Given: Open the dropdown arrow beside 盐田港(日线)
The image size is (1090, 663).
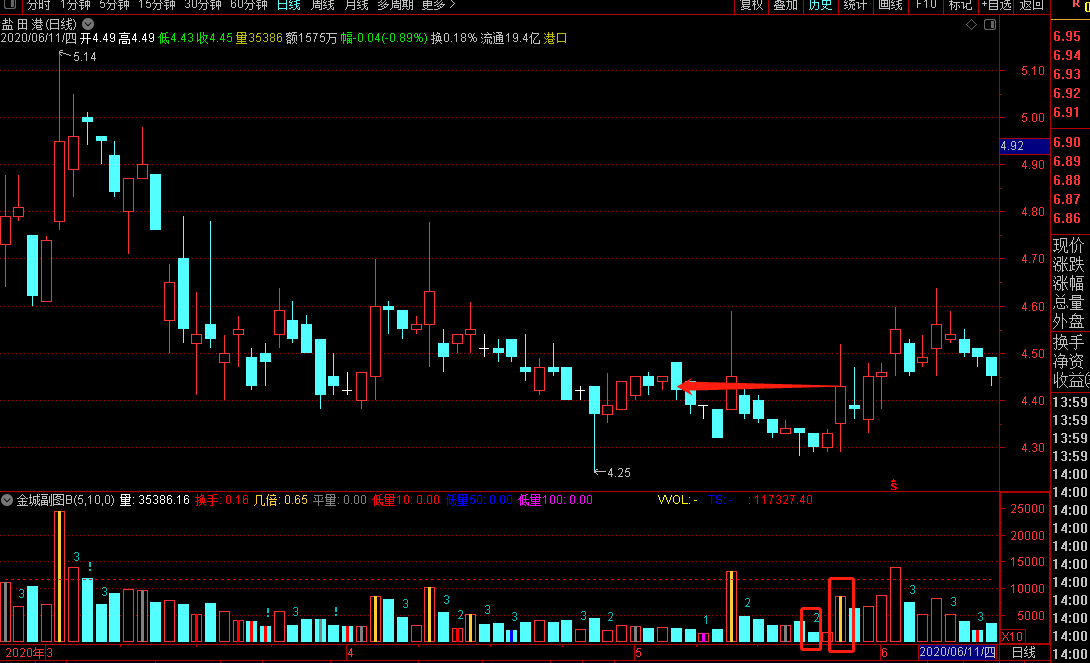Looking at the screenshot, I should (x=88, y=24).
